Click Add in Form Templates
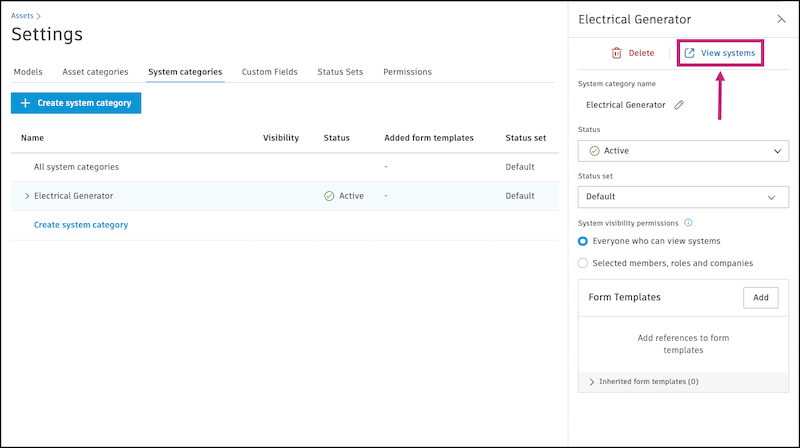Image resolution: width=800 pixels, height=448 pixels. (760, 297)
